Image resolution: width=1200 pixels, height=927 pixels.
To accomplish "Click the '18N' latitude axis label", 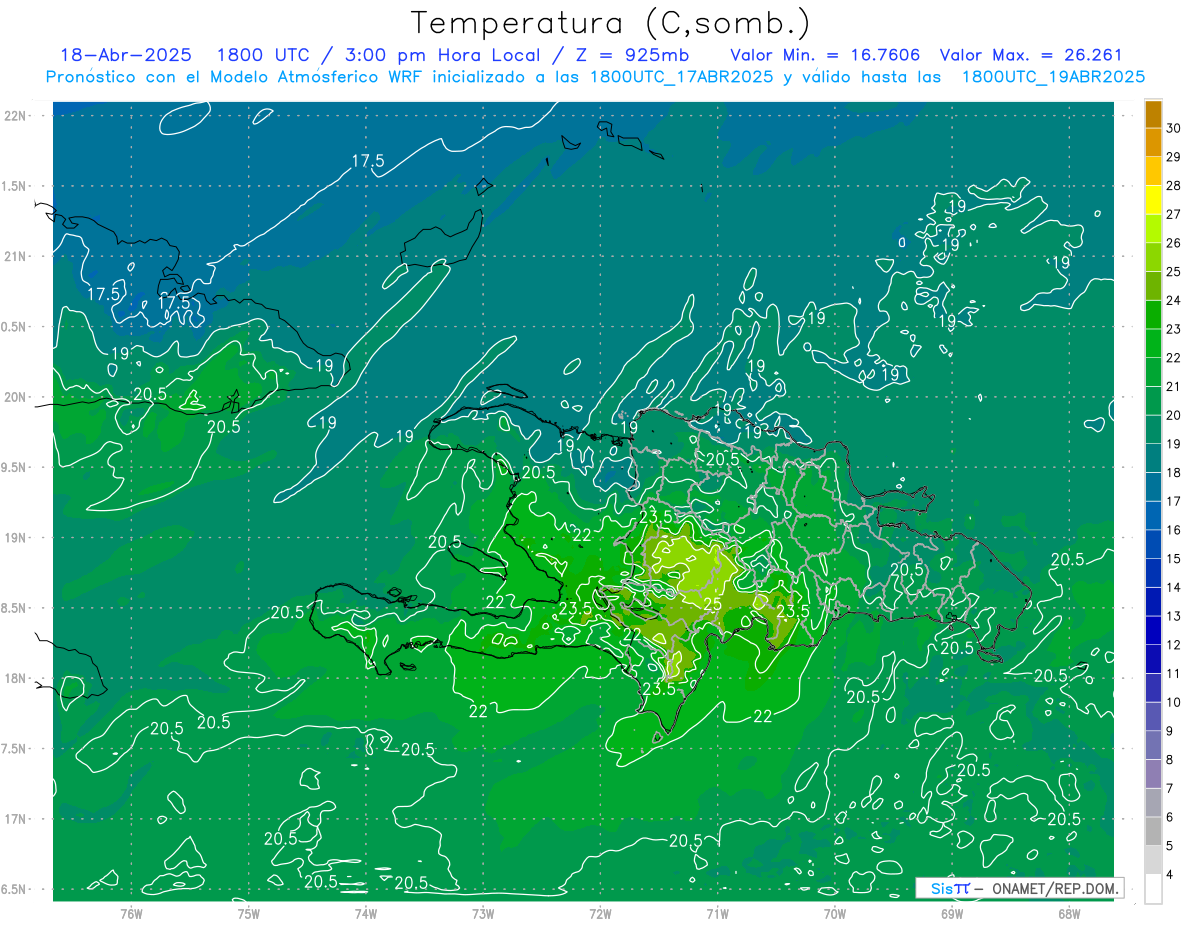I will 15,678.
